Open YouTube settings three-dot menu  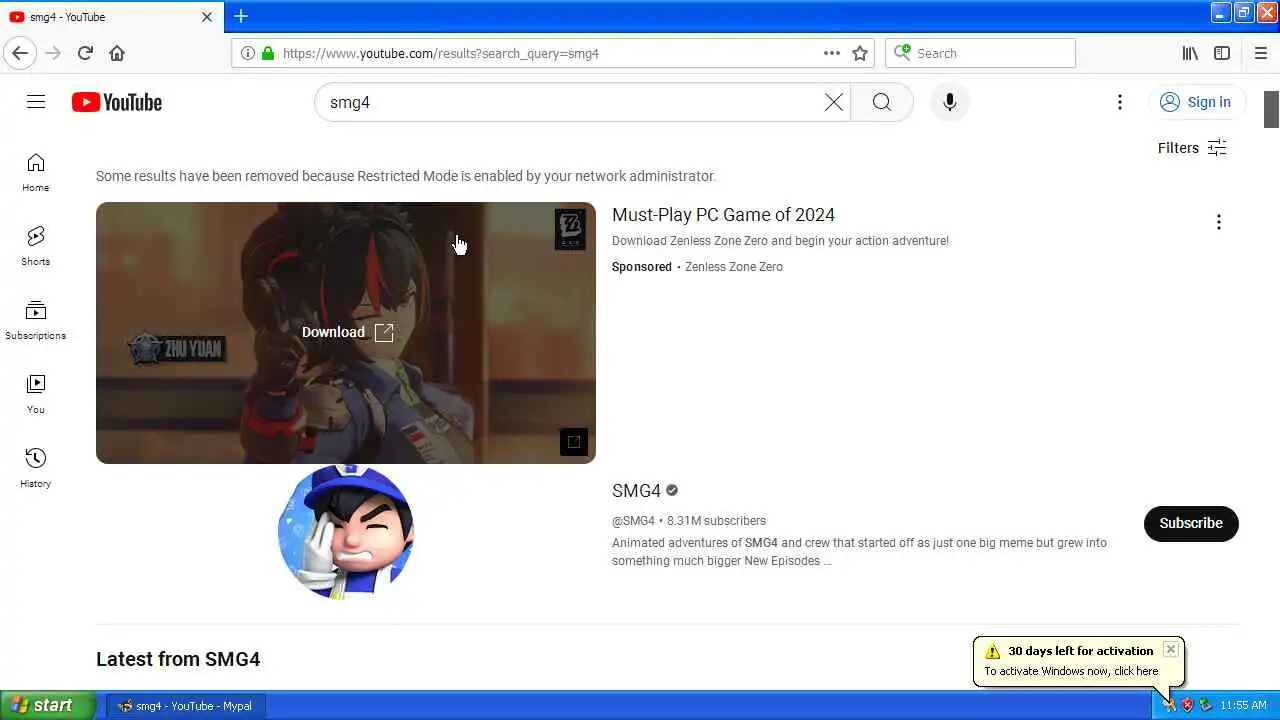pyautogui.click(x=1120, y=102)
